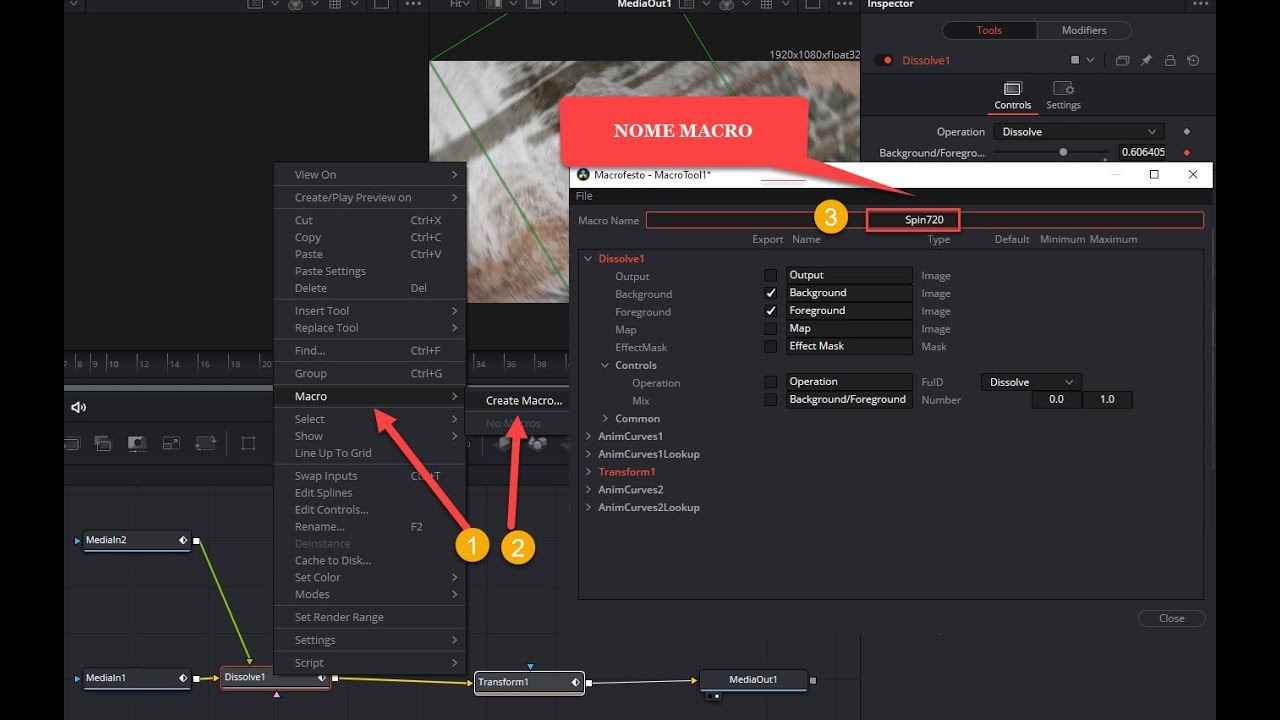Click the red Background/Foreground keyframe diamond
This screenshot has width=1280, height=720.
[x=1187, y=153]
